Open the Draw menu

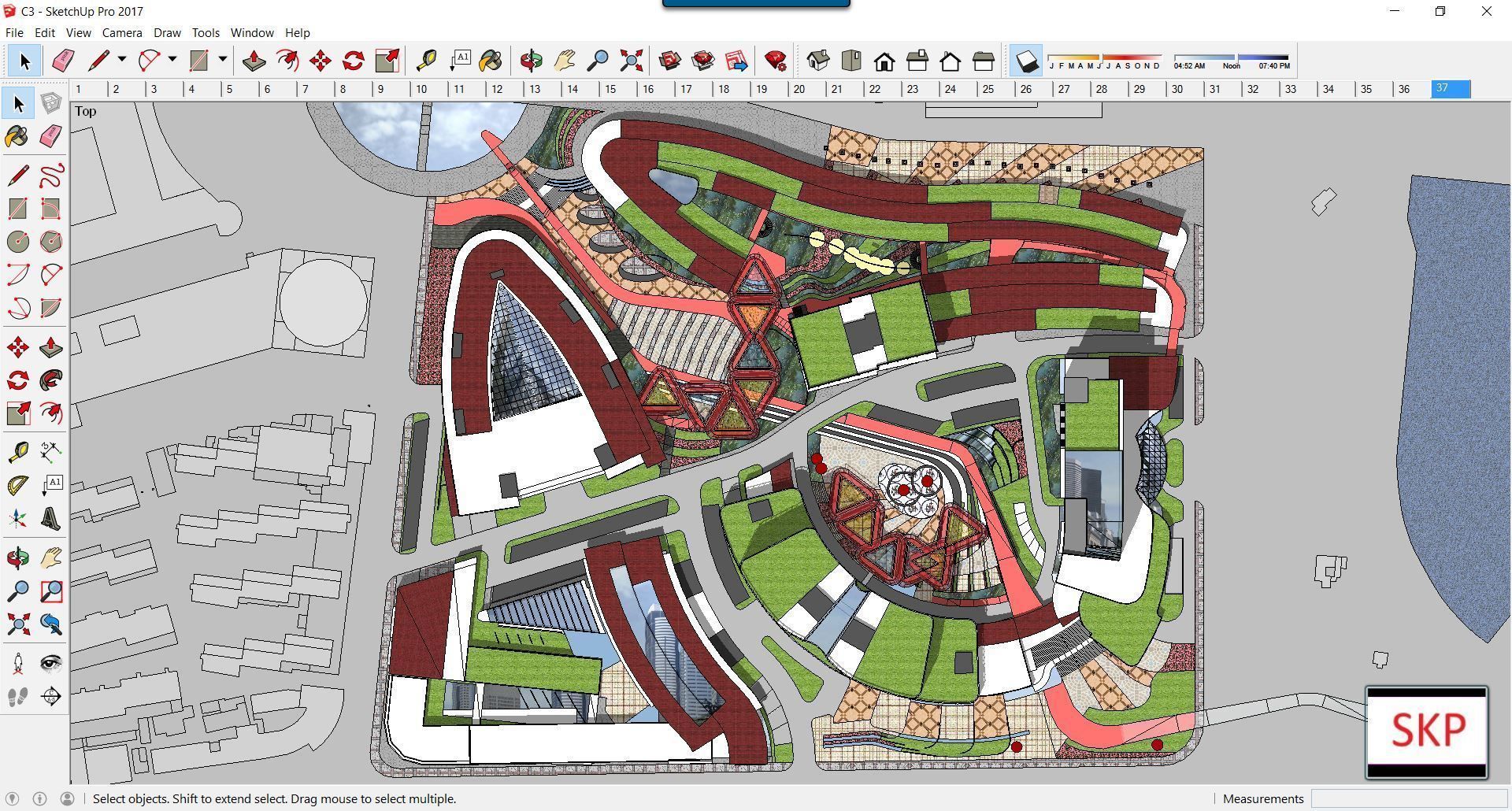[167, 32]
